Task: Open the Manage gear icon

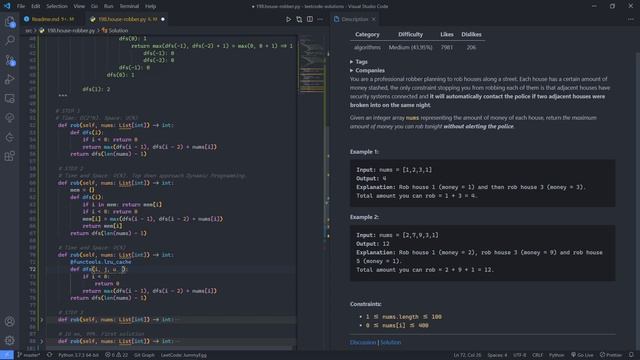Action: (9, 340)
